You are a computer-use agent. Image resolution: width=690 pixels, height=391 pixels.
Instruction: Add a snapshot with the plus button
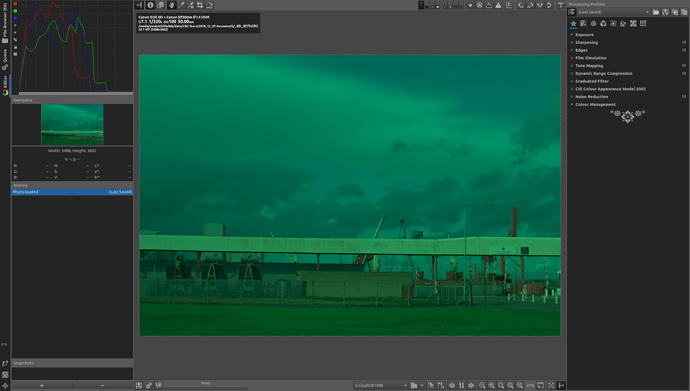coord(42,386)
